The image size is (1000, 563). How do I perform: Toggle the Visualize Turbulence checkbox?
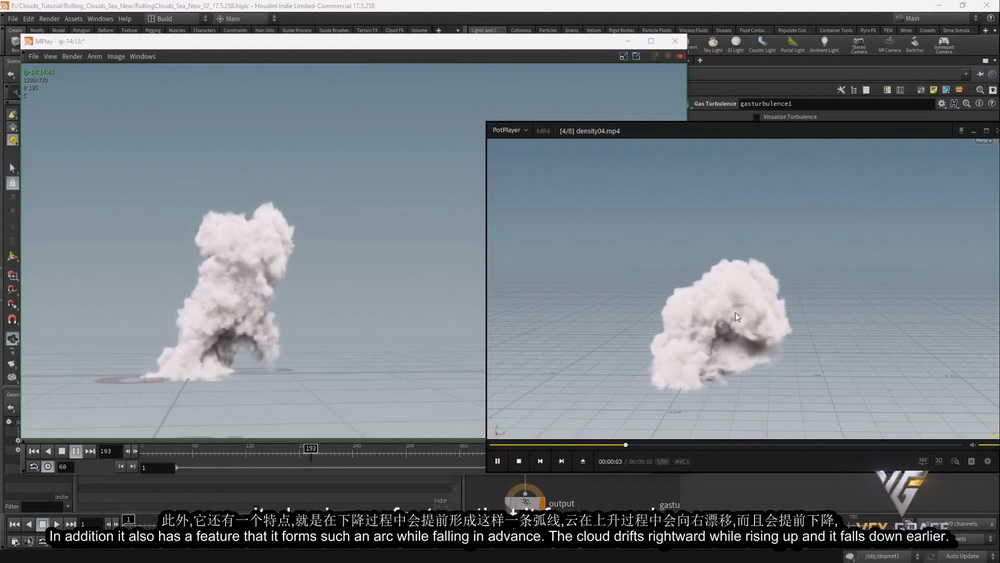coord(756,117)
